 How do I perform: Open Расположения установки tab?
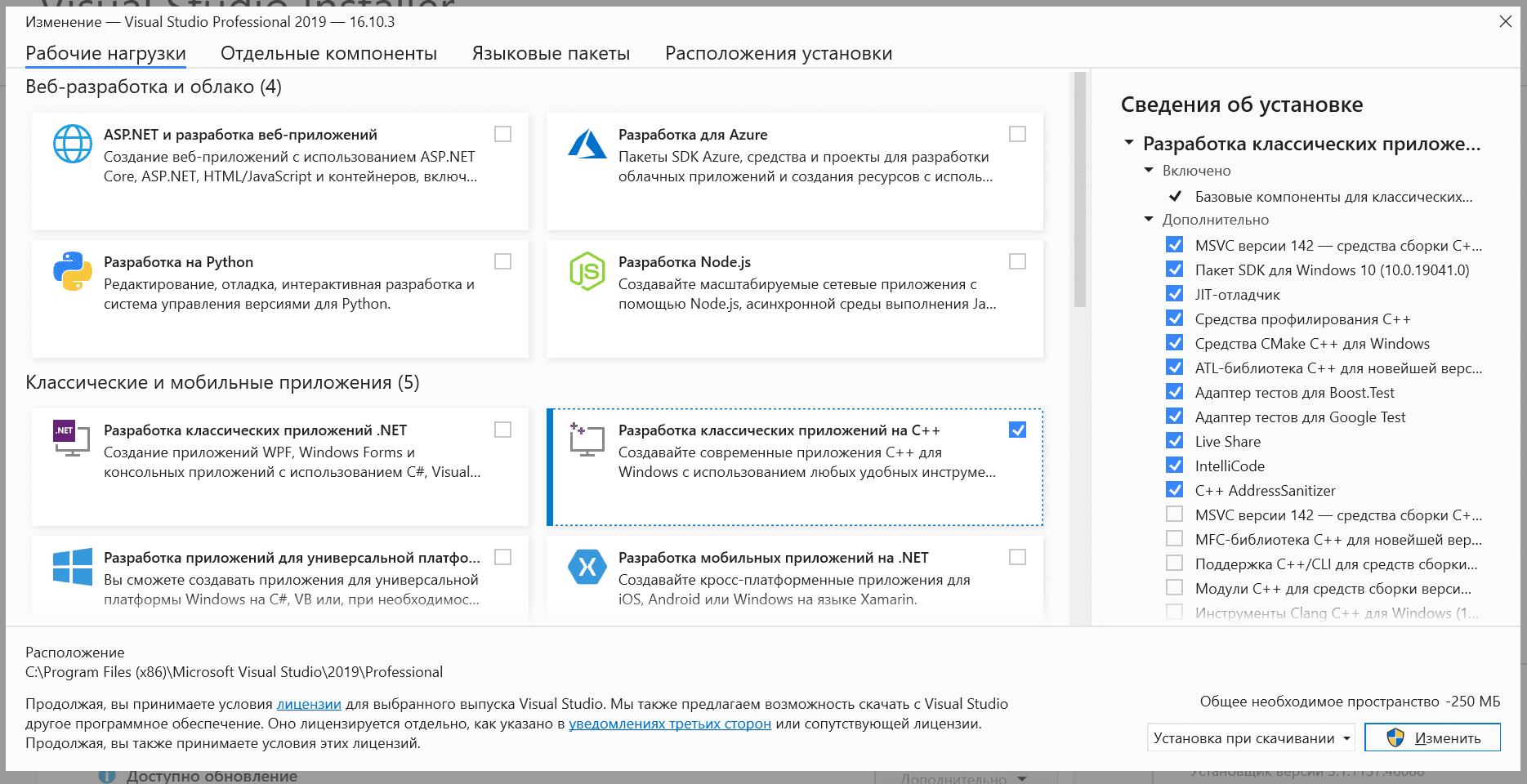(x=779, y=53)
